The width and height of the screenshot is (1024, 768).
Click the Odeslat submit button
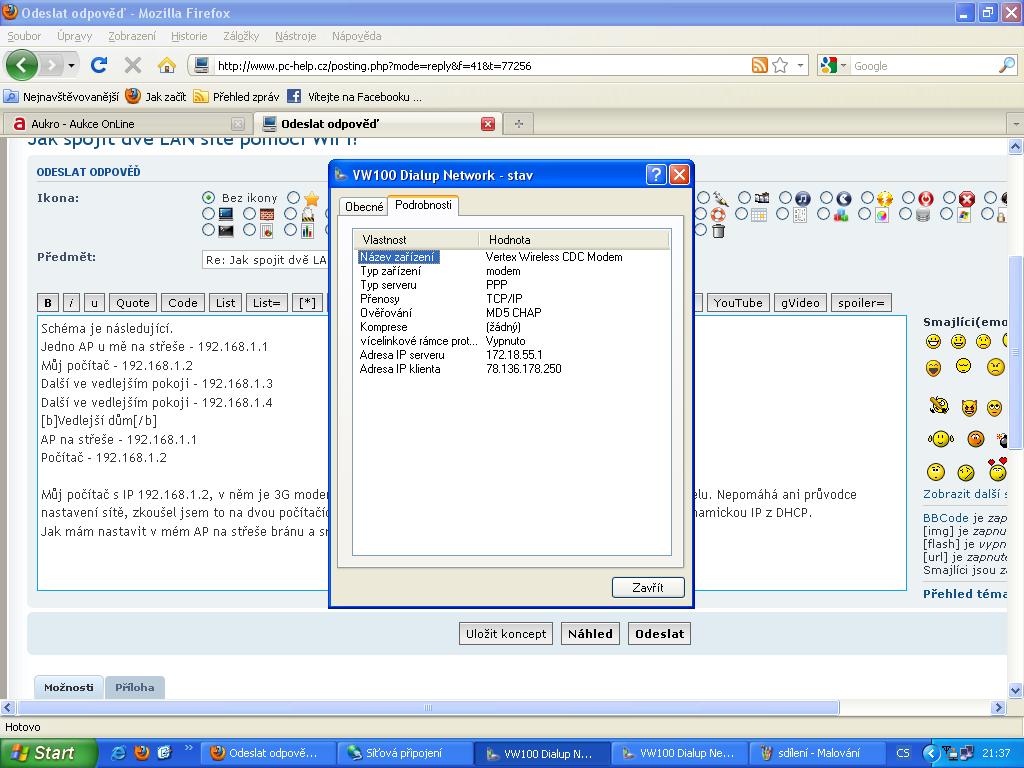[x=659, y=633]
